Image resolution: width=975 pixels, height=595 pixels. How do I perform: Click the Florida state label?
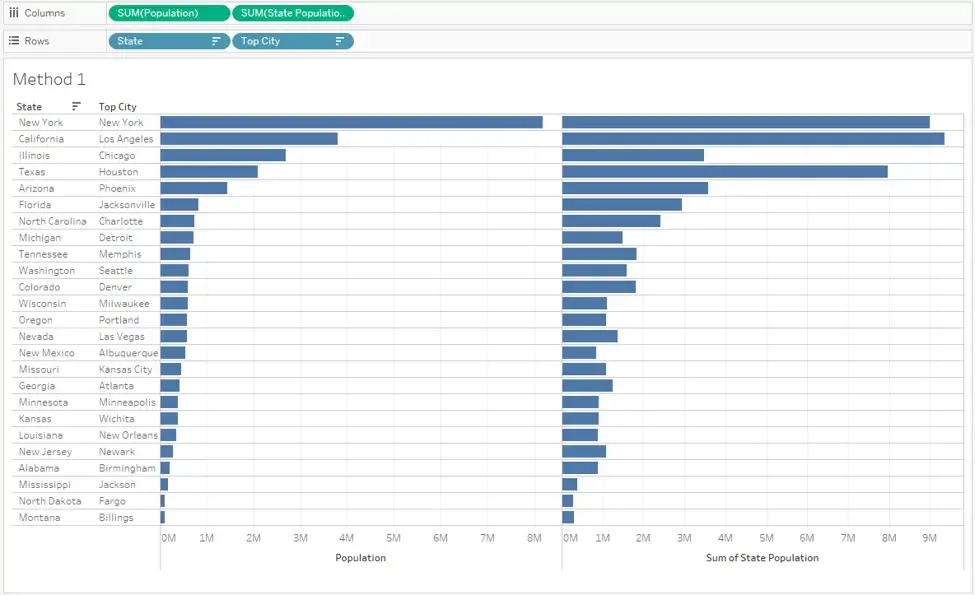click(35, 205)
